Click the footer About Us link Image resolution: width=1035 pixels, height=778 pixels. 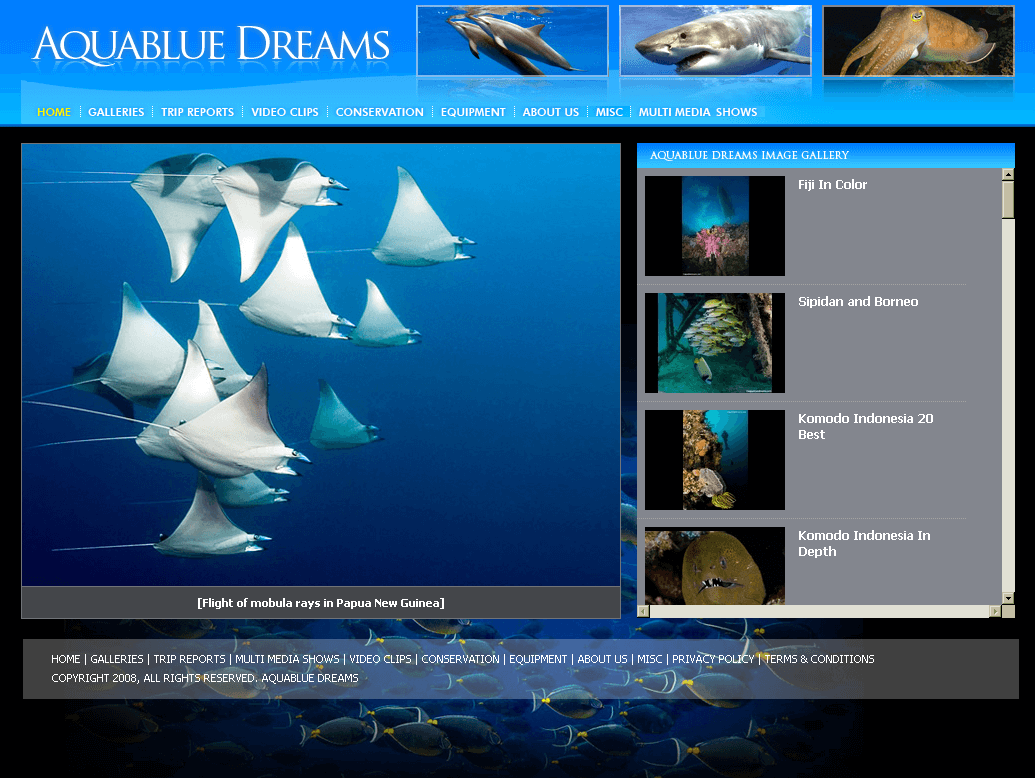(603, 659)
